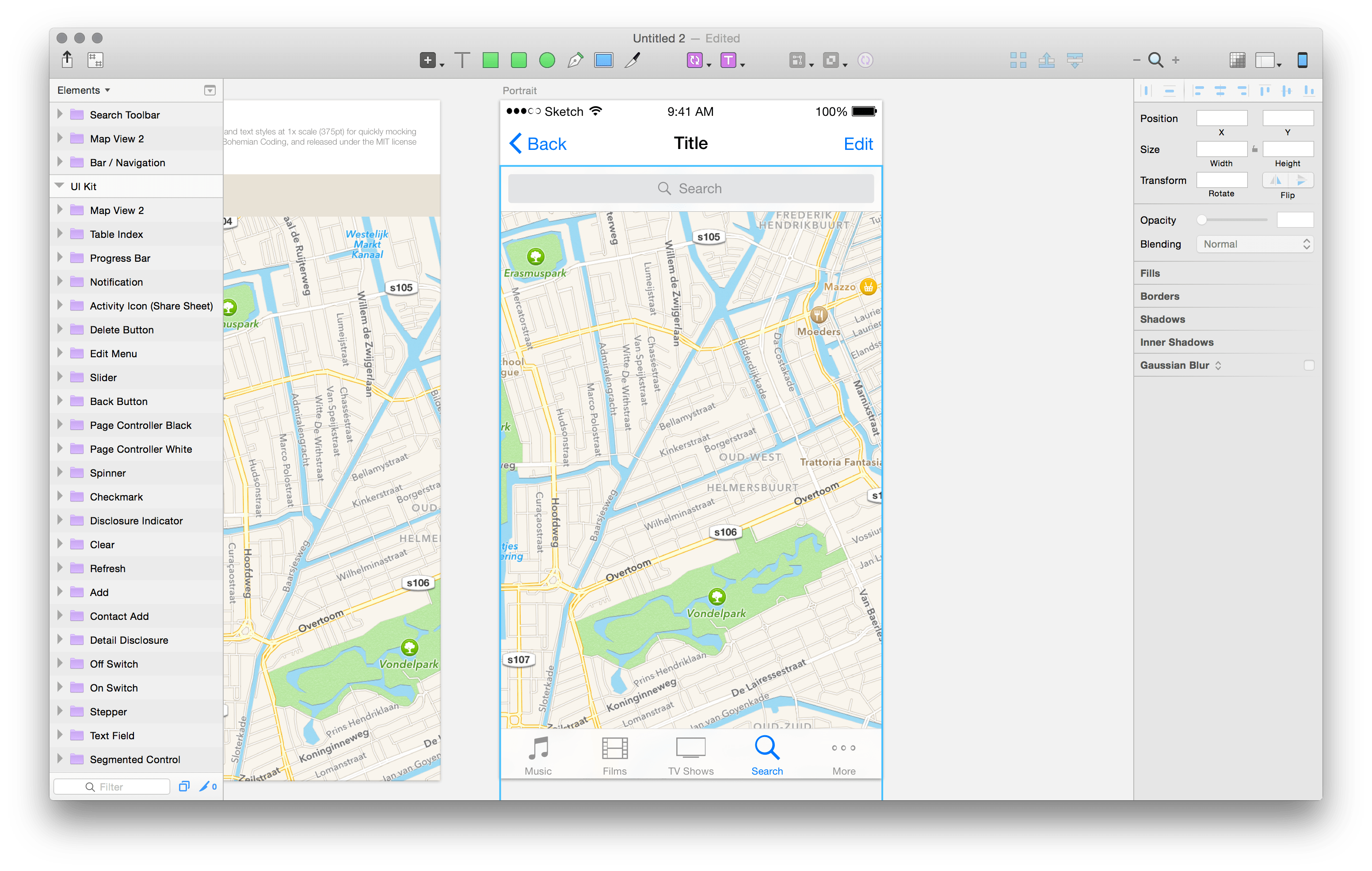Toggle the size proportions lock

click(x=1254, y=149)
